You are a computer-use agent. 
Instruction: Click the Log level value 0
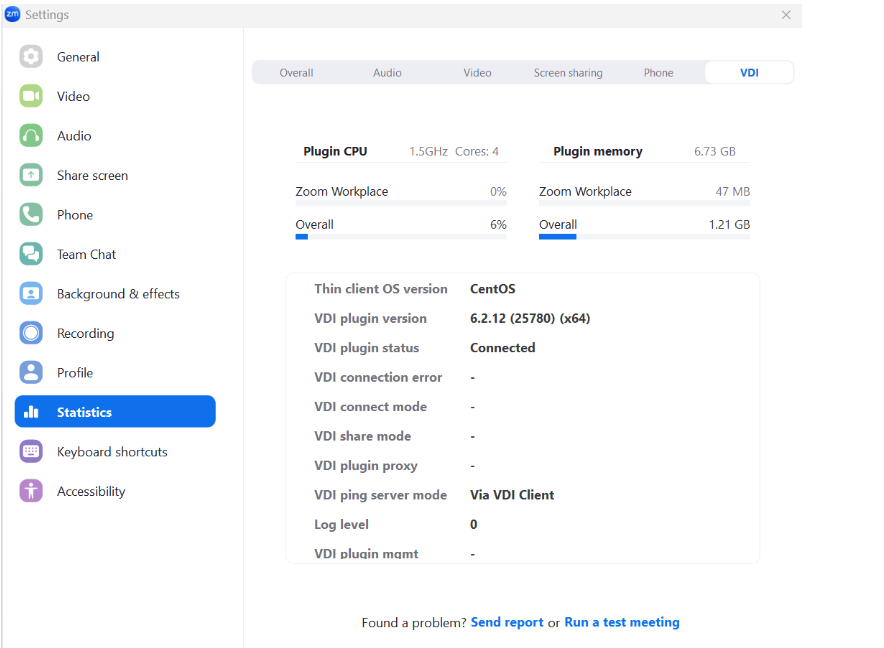[474, 524]
